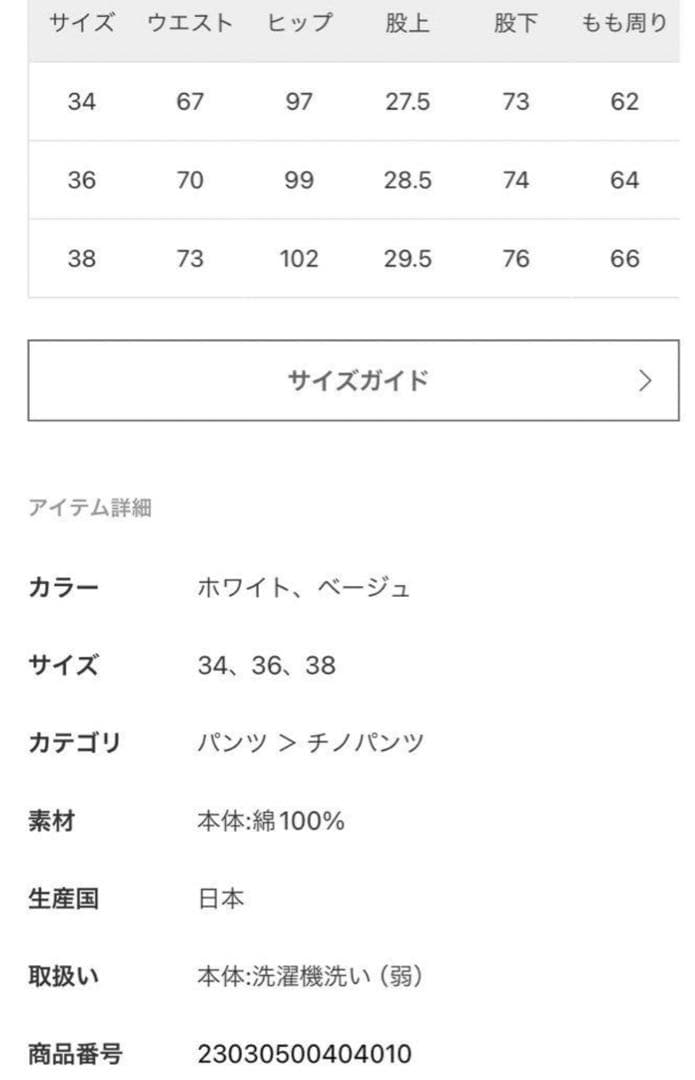Click the もも周り column header
Viewport: 695px width, 1080px height.
coord(620,22)
